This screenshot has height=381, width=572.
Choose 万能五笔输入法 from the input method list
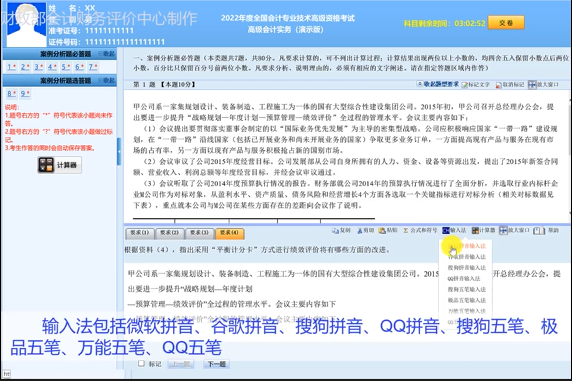tap(466, 311)
